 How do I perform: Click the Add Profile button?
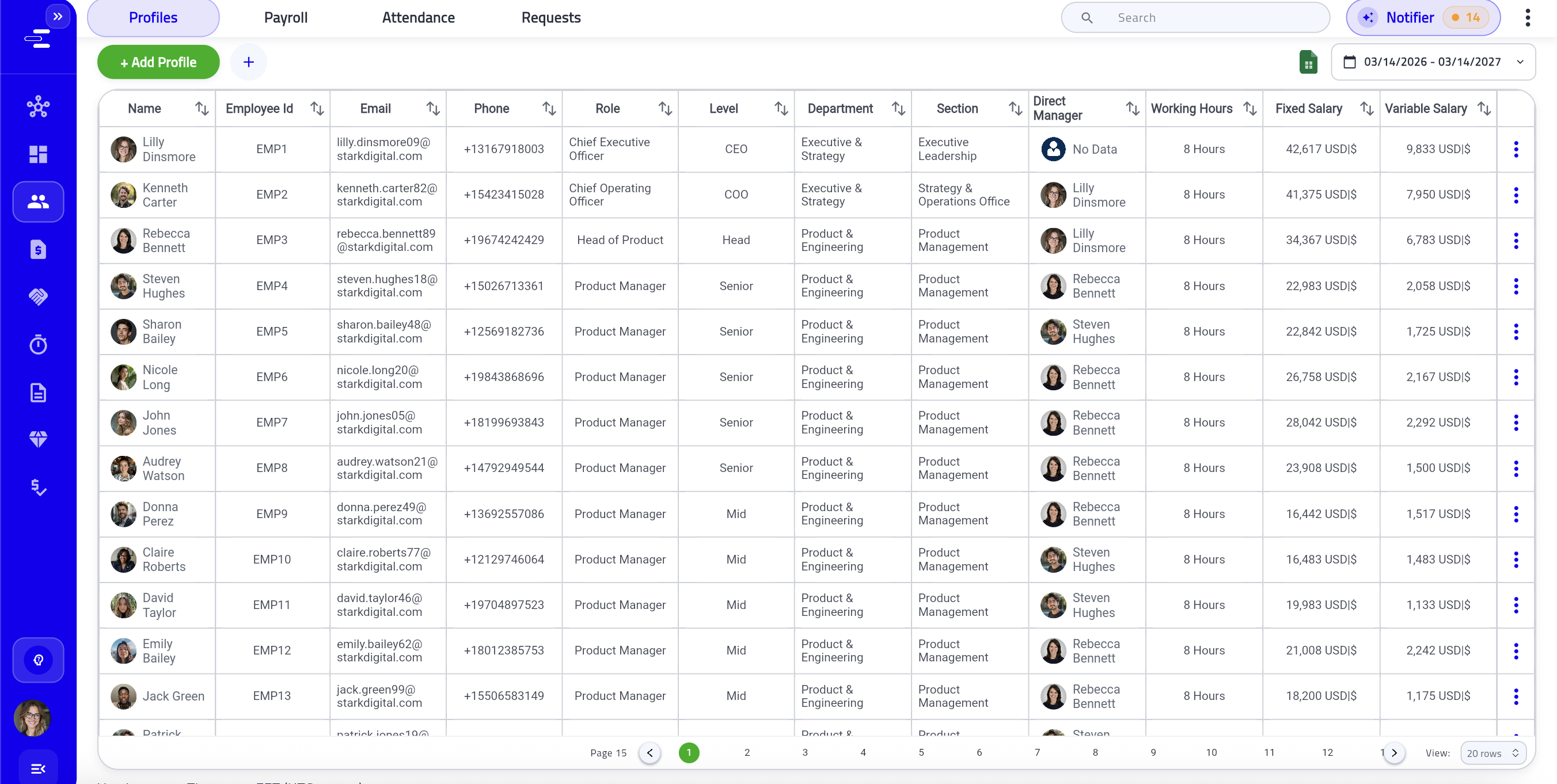158,62
